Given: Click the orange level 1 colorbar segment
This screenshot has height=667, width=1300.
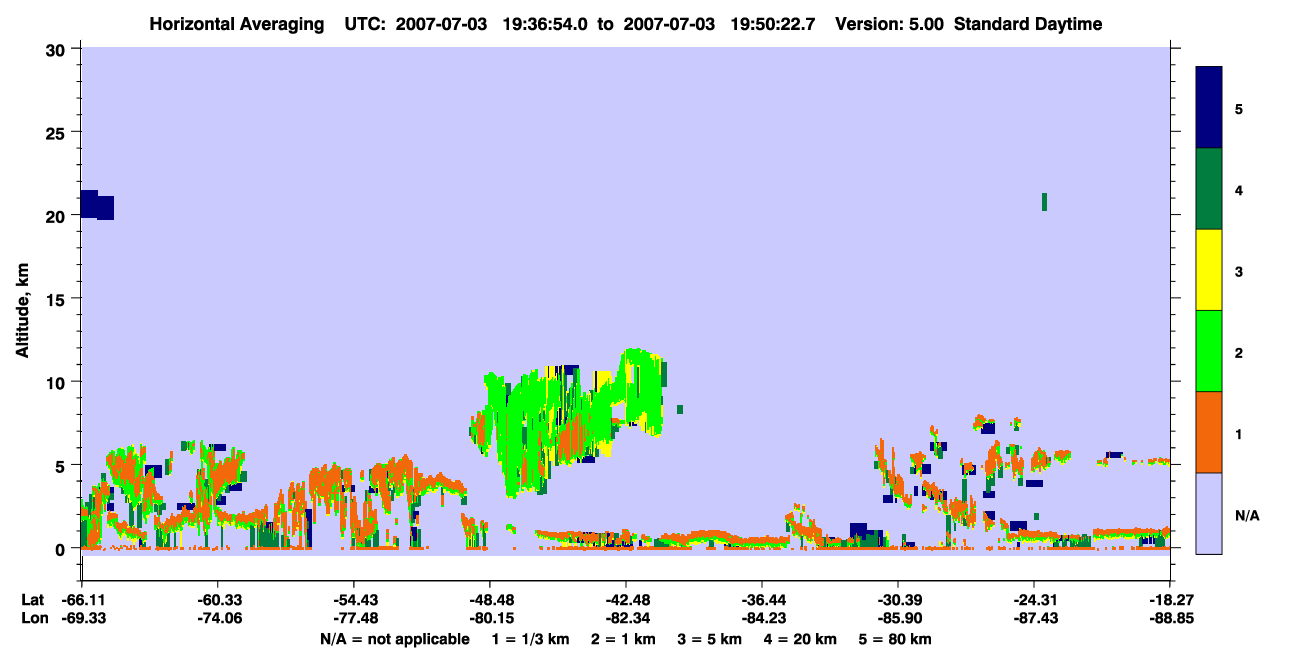Looking at the screenshot, I should click(1209, 432).
